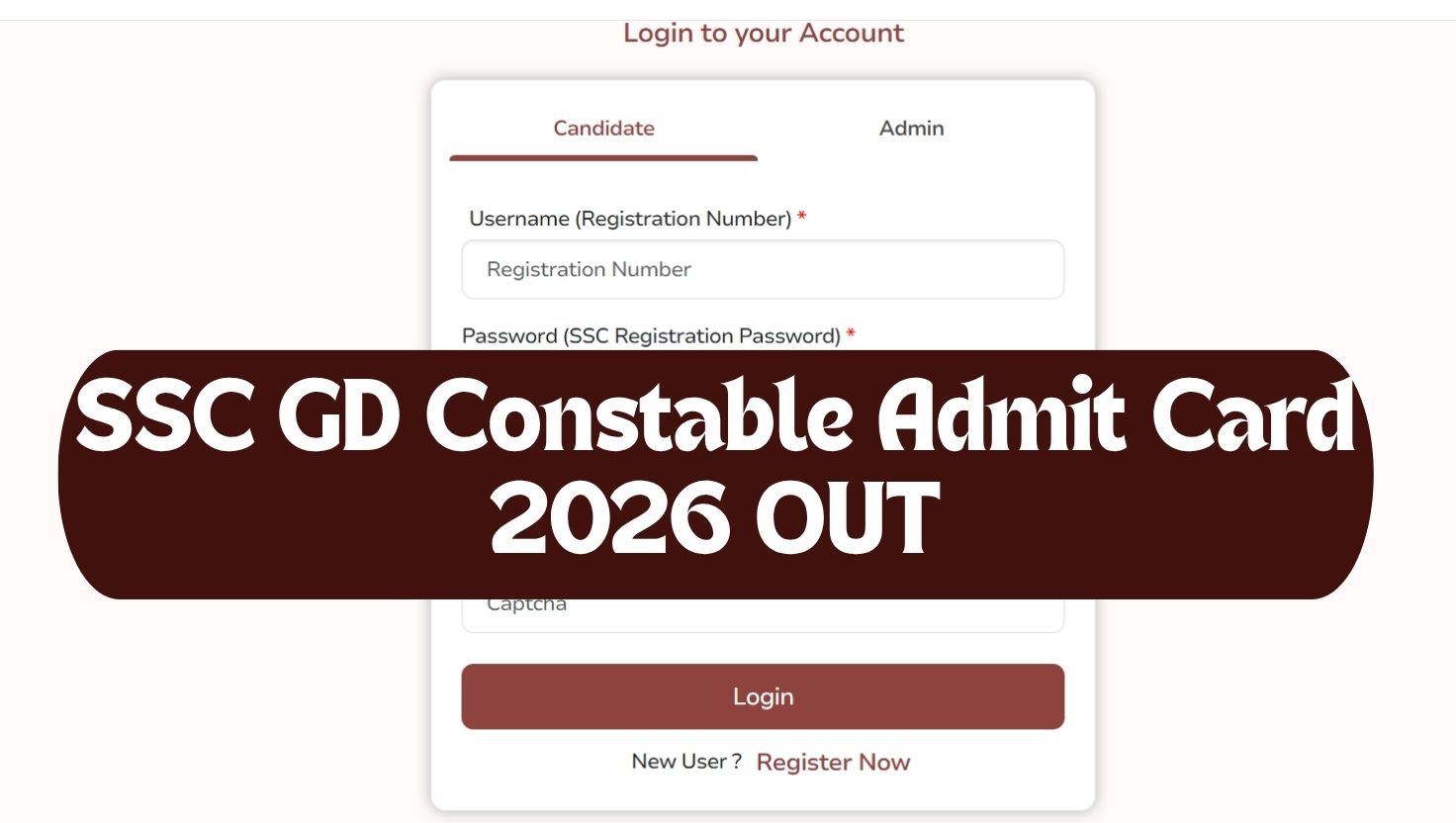The height and width of the screenshot is (823, 1456).
Task: Focus the partially hidden Captcha field
Action: [x=763, y=615]
